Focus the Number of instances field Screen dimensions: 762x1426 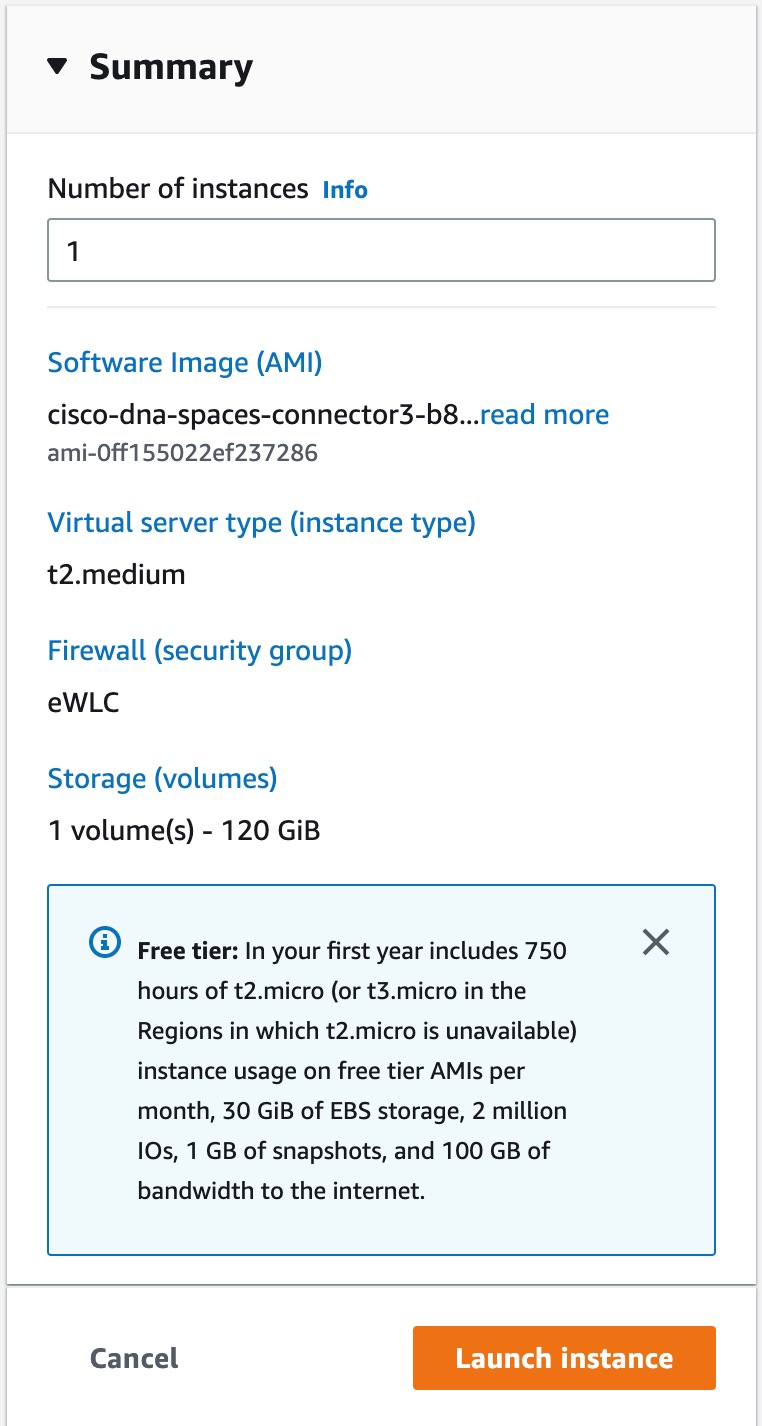coord(381,250)
